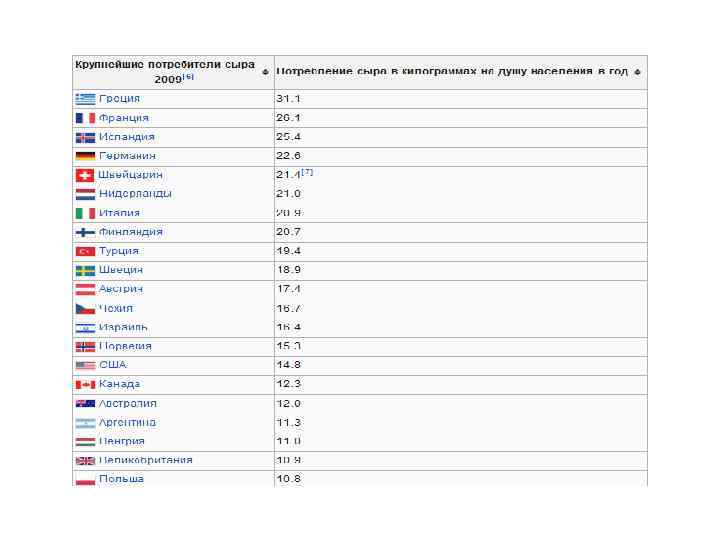Click the Germany flag icon
This screenshot has height=540, width=720.
(85, 156)
